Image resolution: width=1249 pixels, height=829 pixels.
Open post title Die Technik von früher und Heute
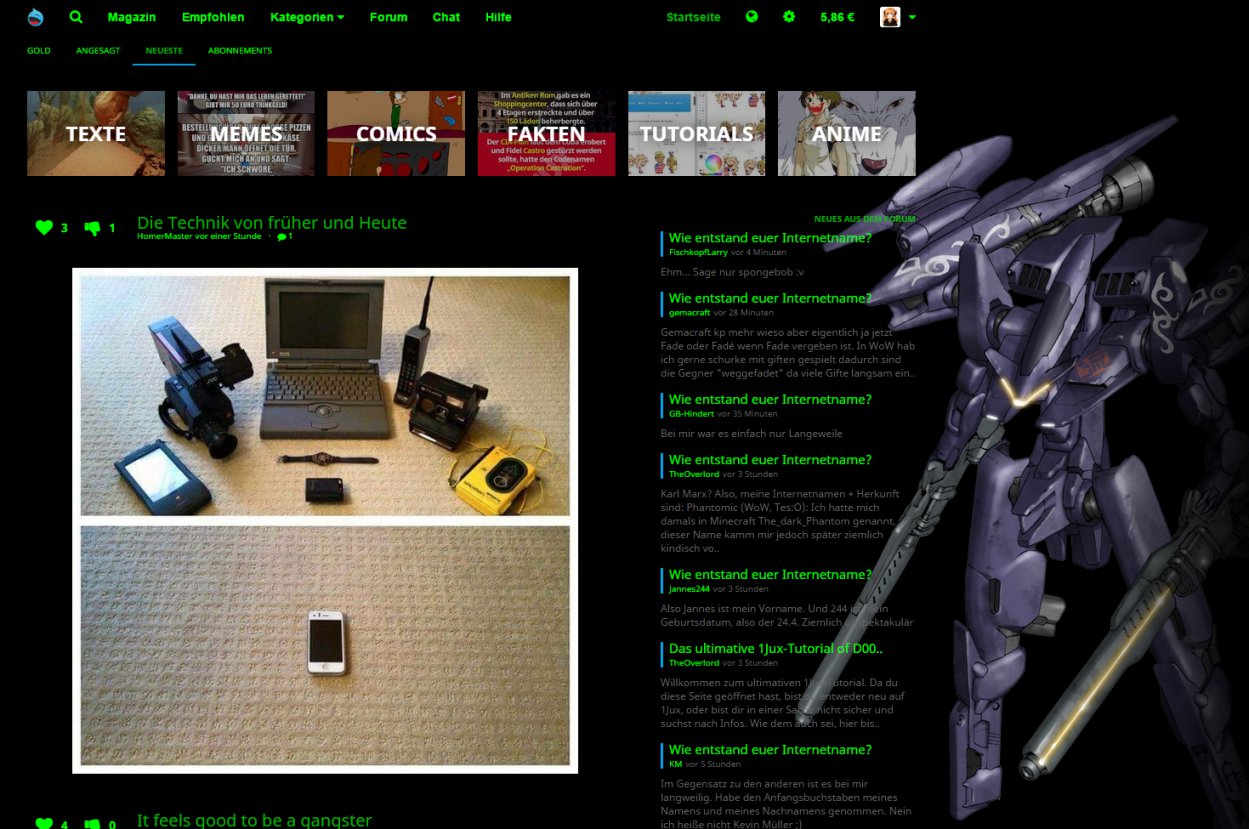tap(272, 222)
